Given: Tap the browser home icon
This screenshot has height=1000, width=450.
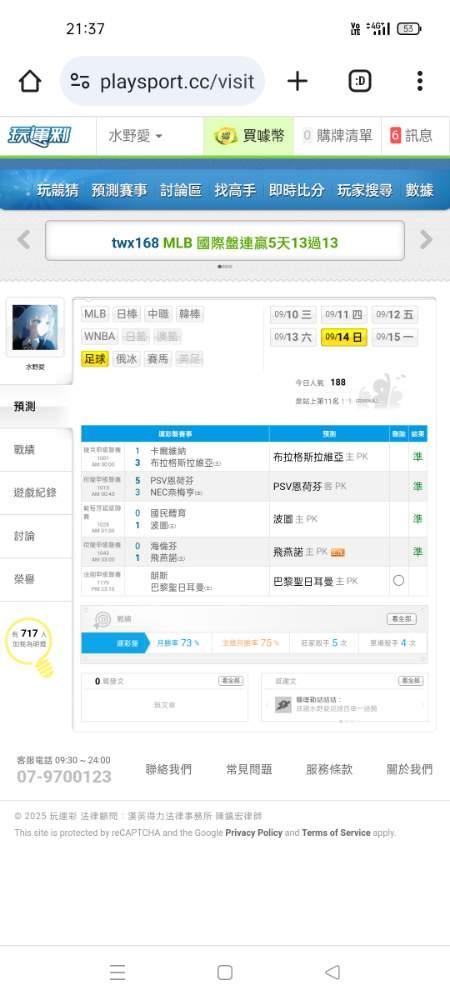Looking at the screenshot, I should pyautogui.click(x=30, y=81).
